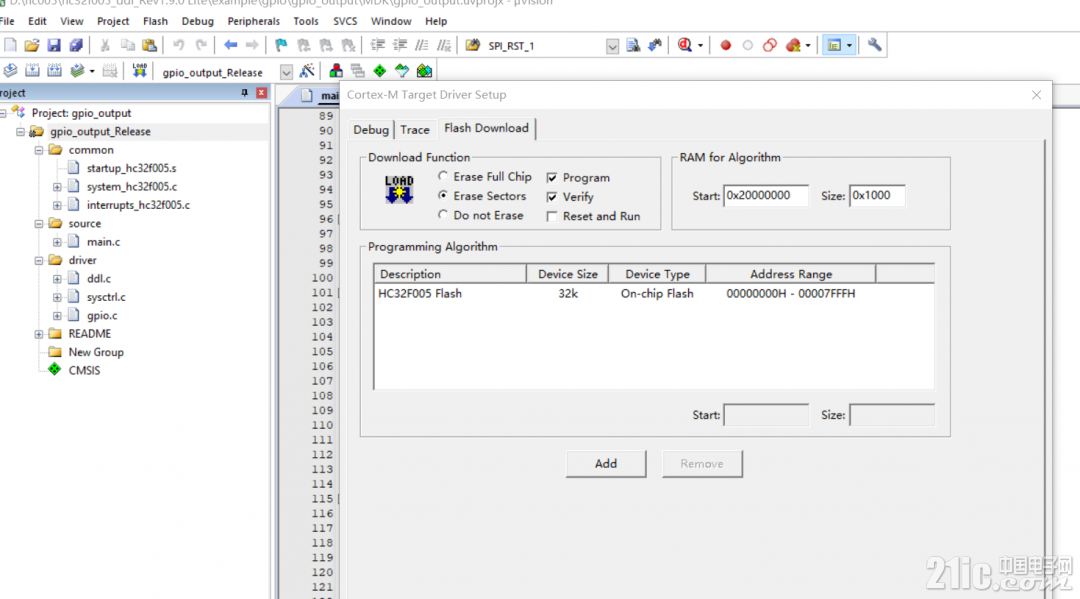Insert a bookmark with flag icon
Image resolution: width=1080 pixels, height=599 pixels.
click(281, 45)
